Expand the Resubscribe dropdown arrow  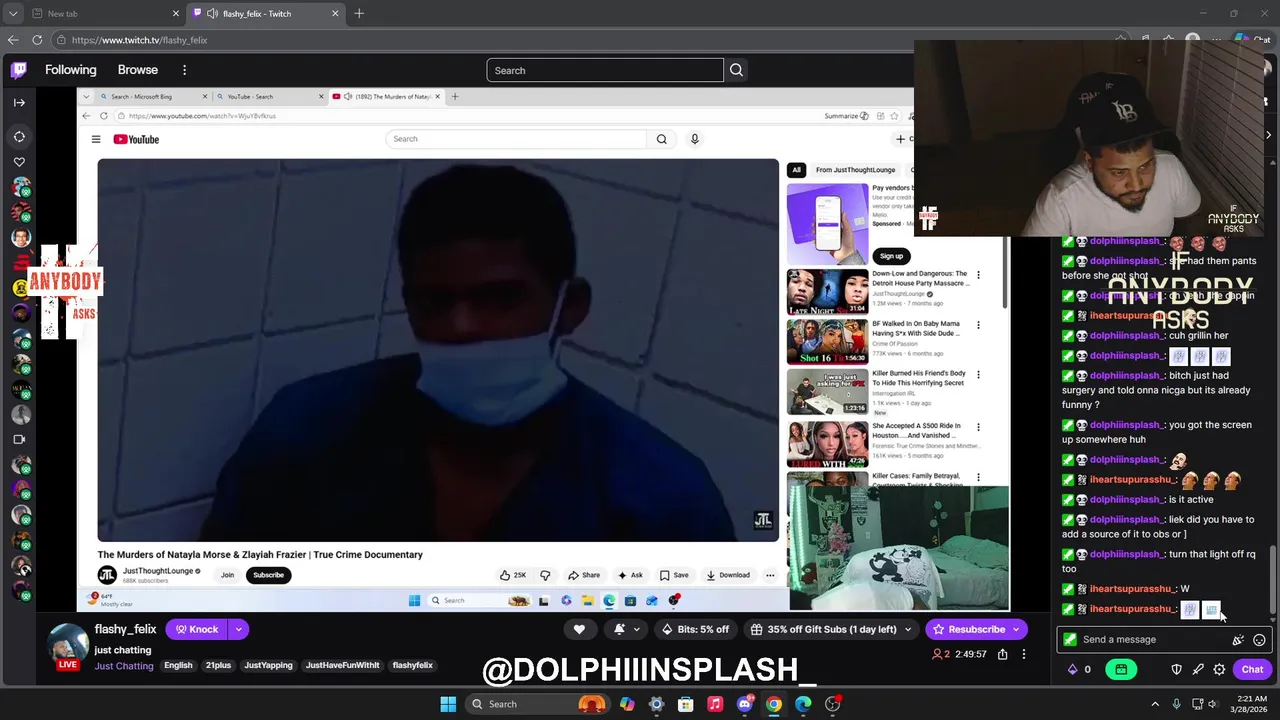(1017, 629)
